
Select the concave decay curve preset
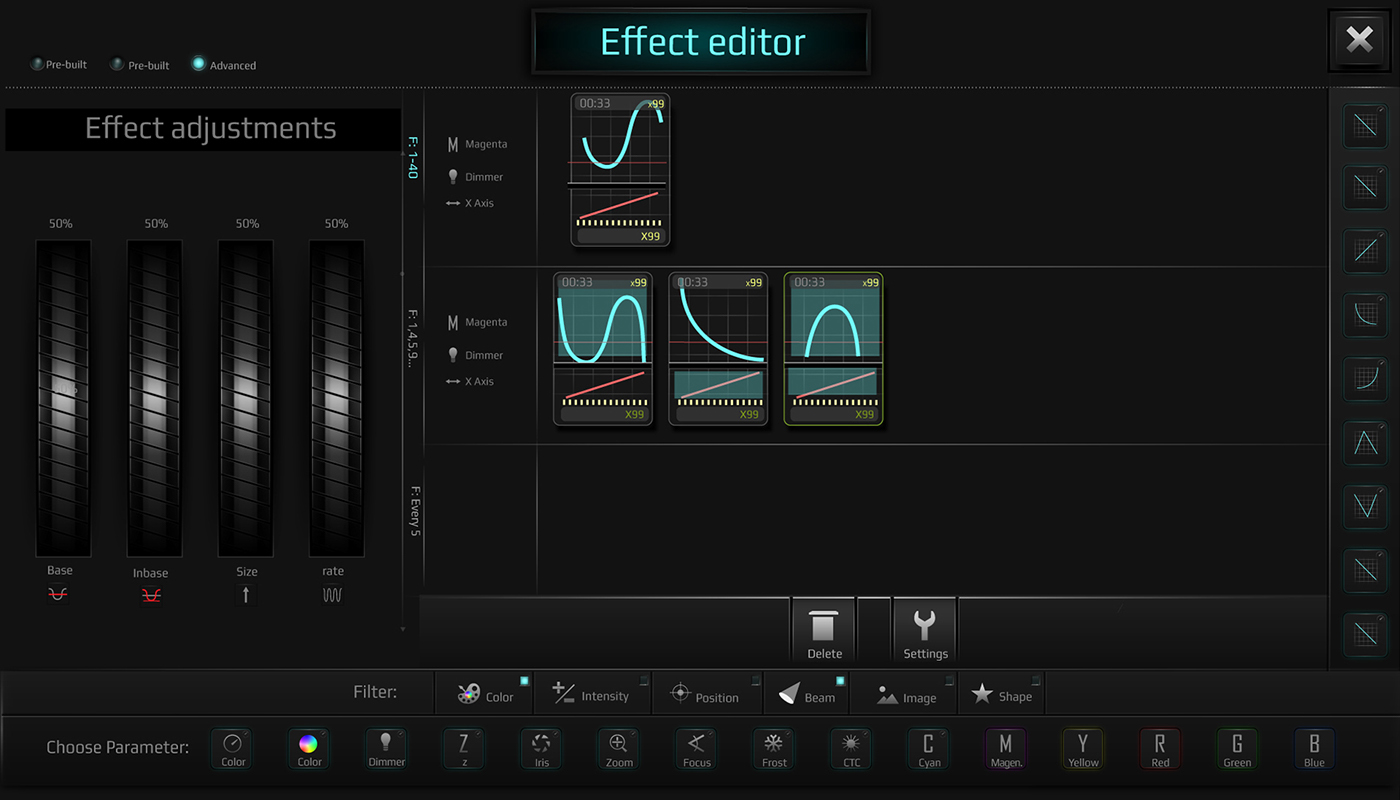1365,315
